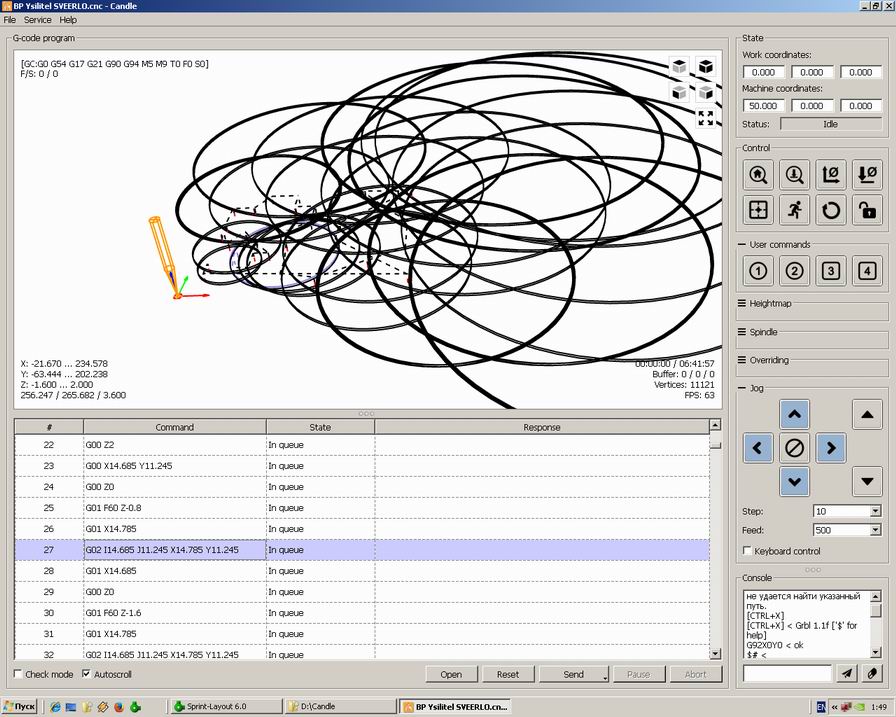
Task: Switch to Sprint-Layout 6.0 in taskbar
Action: pos(226,707)
